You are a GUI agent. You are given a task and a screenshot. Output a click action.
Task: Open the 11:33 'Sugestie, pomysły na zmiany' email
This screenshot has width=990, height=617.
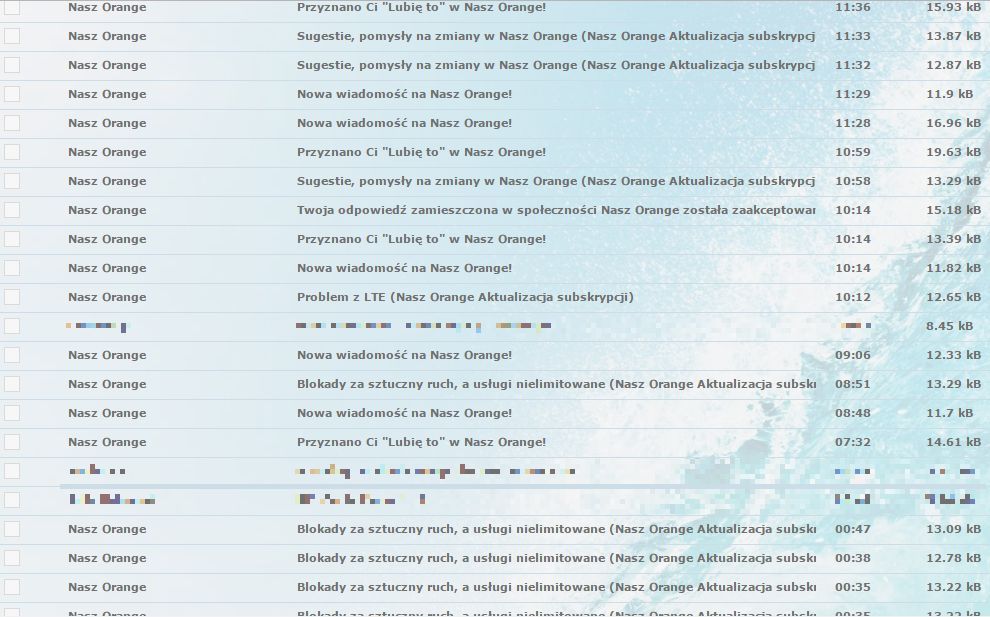[555, 36]
